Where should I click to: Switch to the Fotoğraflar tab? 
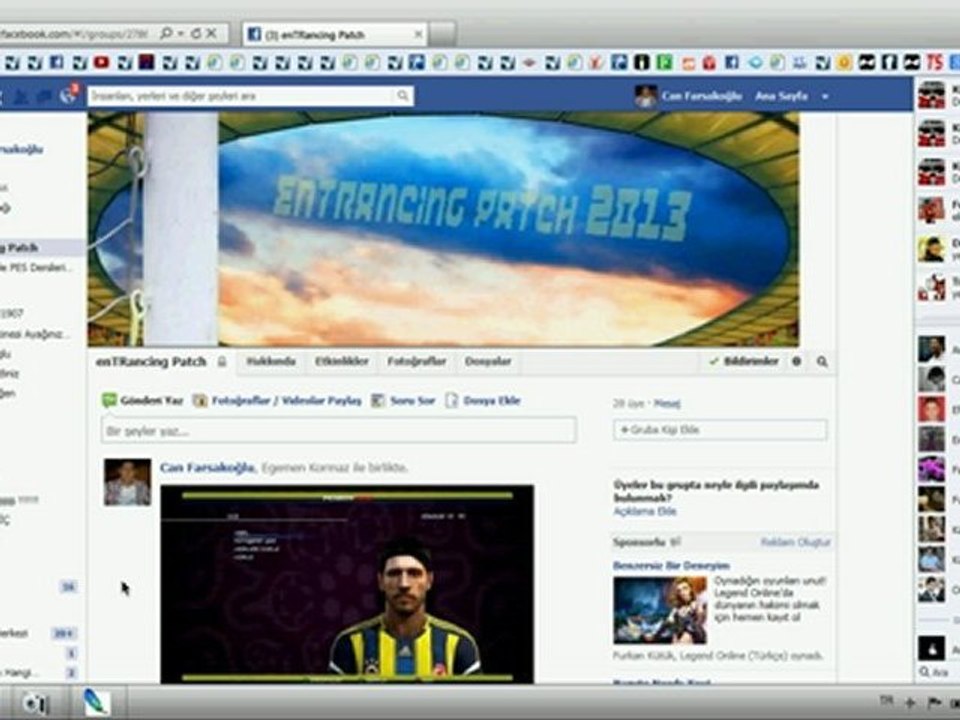pos(416,361)
